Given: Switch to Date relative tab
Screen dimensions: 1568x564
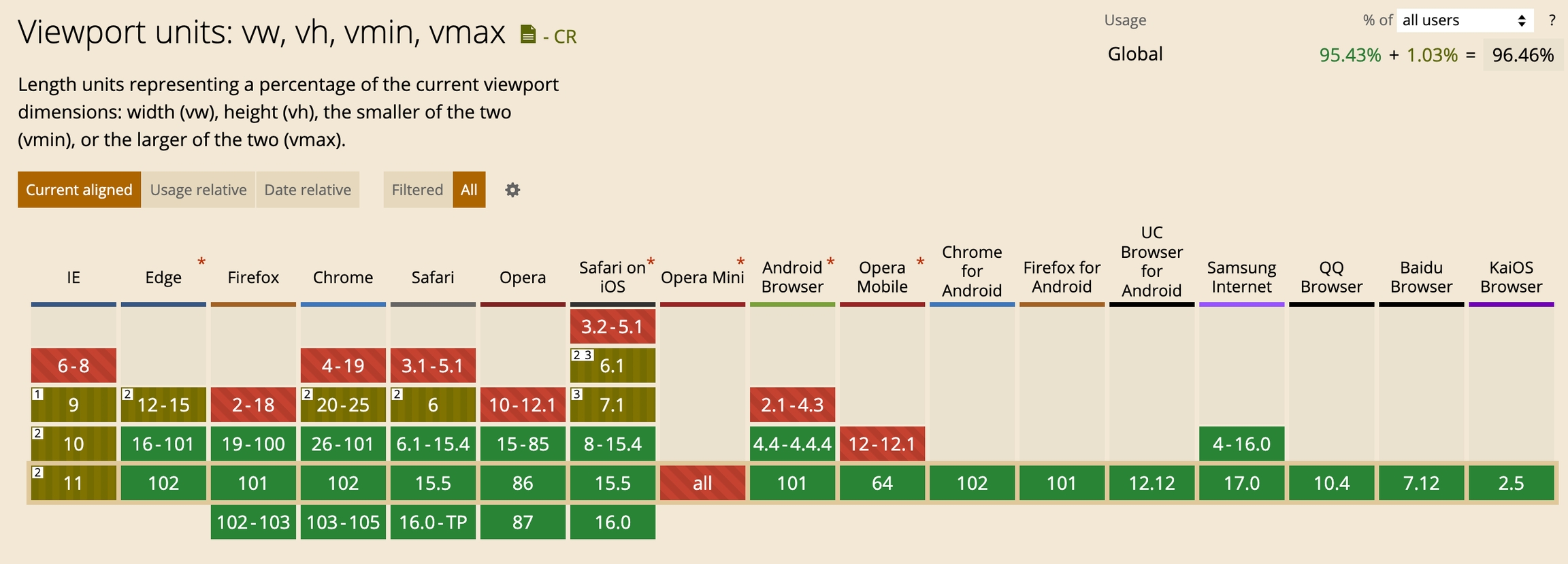Looking at the screenshot, I should click(308, 190).
